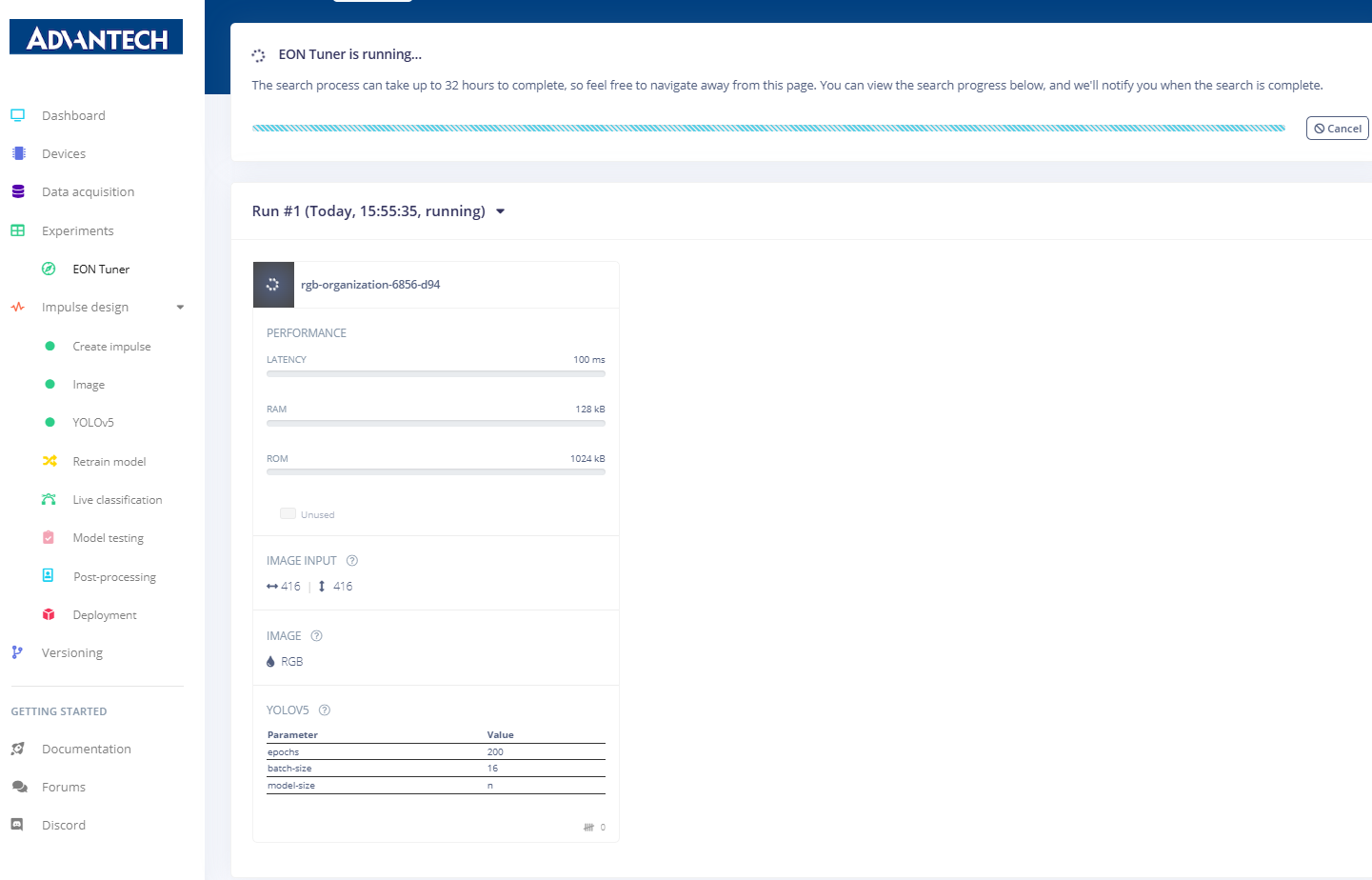Click the RGB droplet icon
The image size is (1372, 880).
pyautogui.click(x=270, y=661)
